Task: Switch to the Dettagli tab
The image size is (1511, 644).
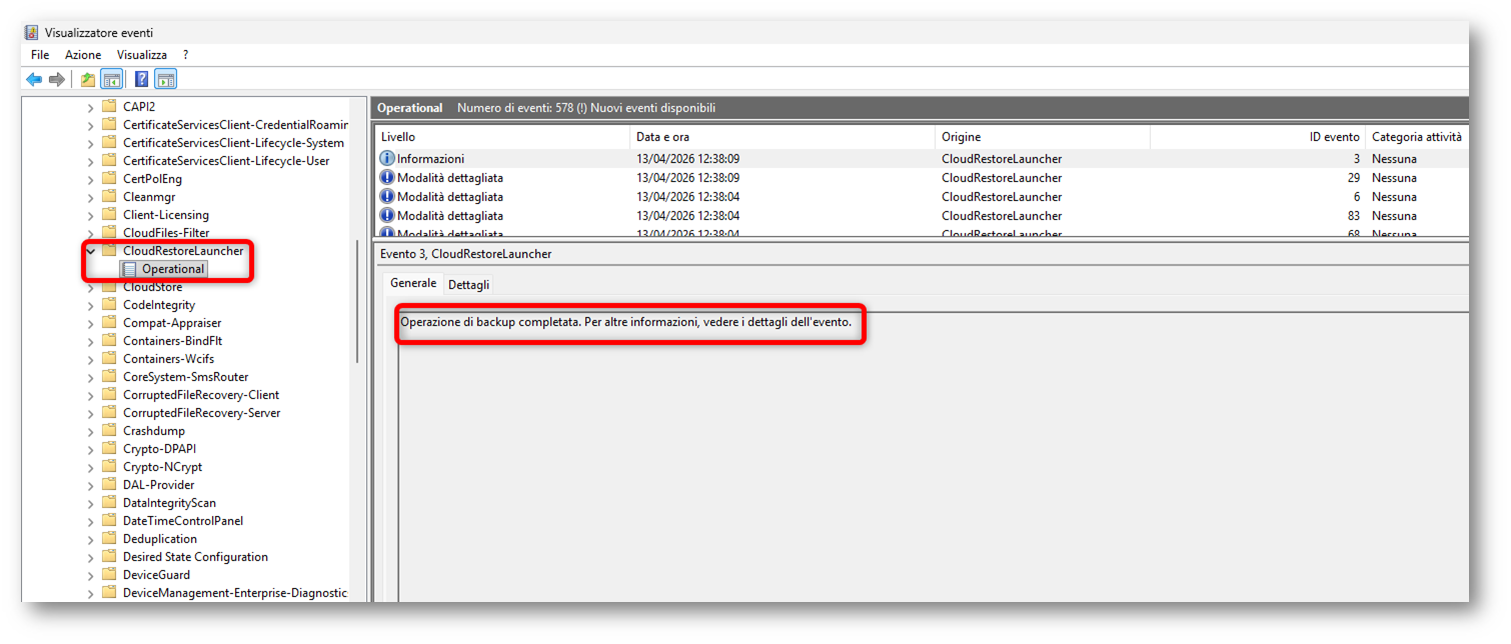Action: click(468, 285)
